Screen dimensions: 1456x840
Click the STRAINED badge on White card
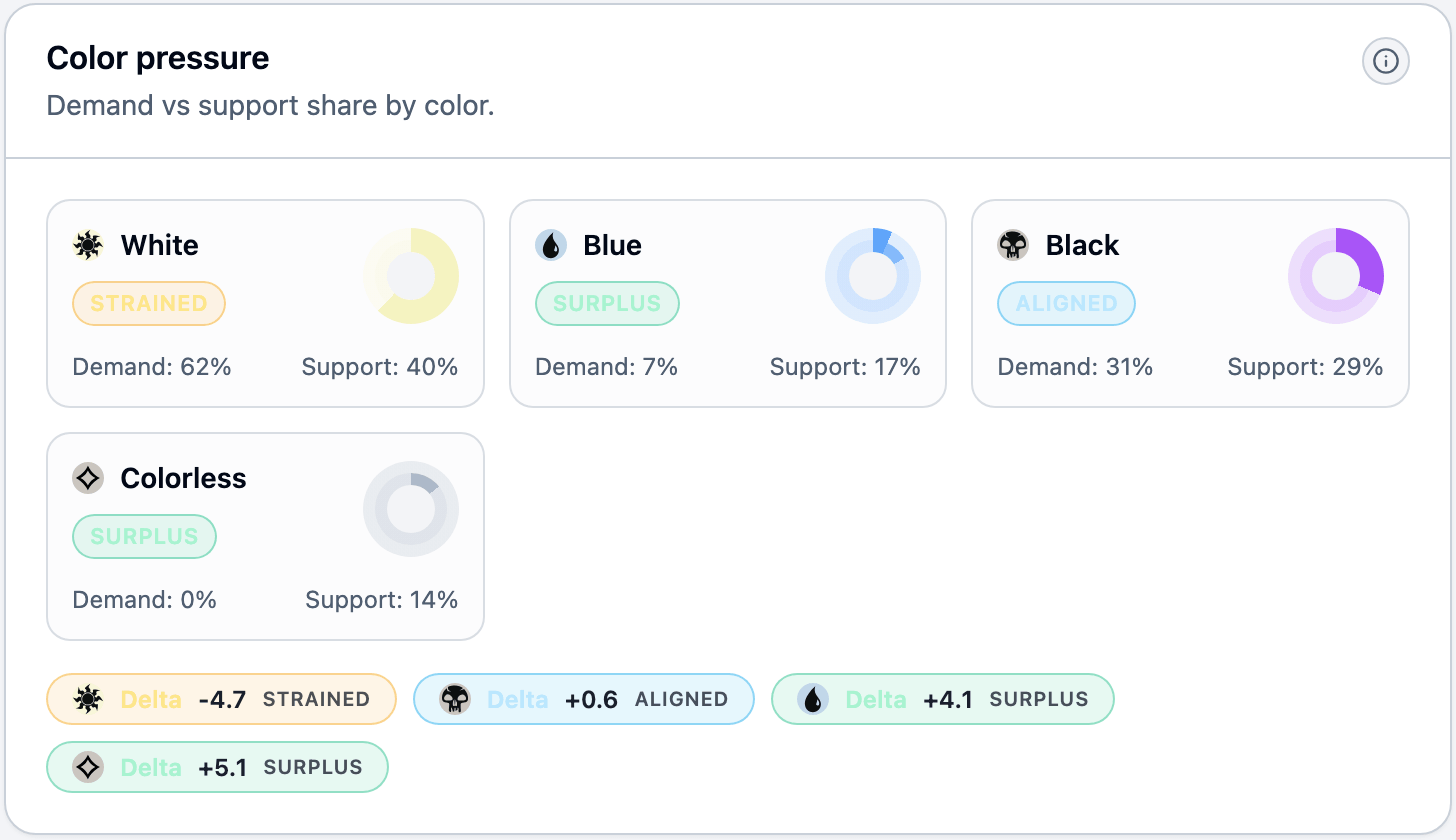(149, 303)
